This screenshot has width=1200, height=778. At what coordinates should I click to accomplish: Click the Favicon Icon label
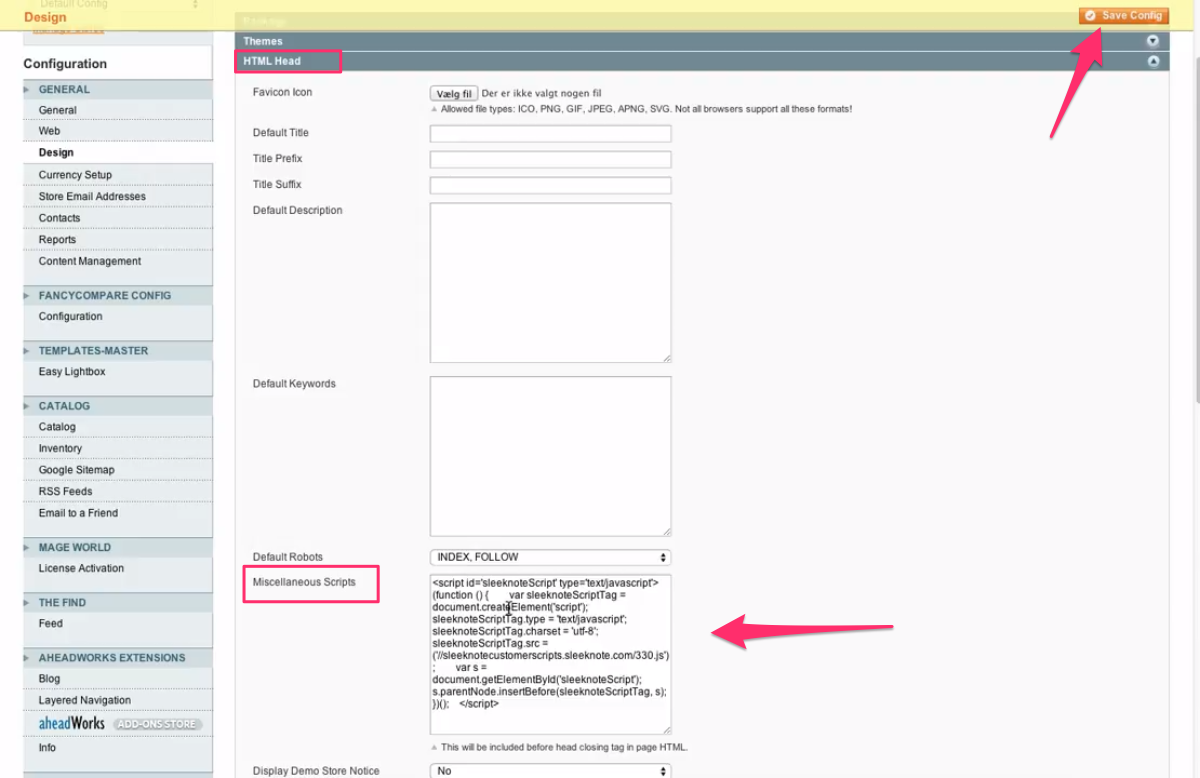click(283, 92)
